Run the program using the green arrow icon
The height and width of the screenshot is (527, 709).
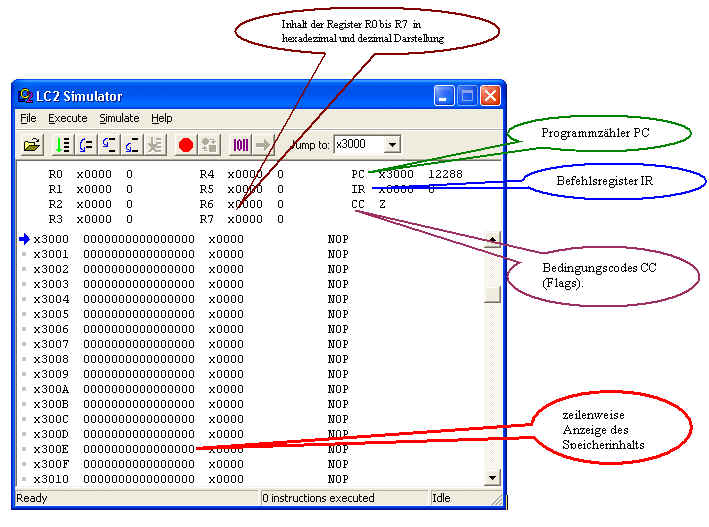coord(61,145)
